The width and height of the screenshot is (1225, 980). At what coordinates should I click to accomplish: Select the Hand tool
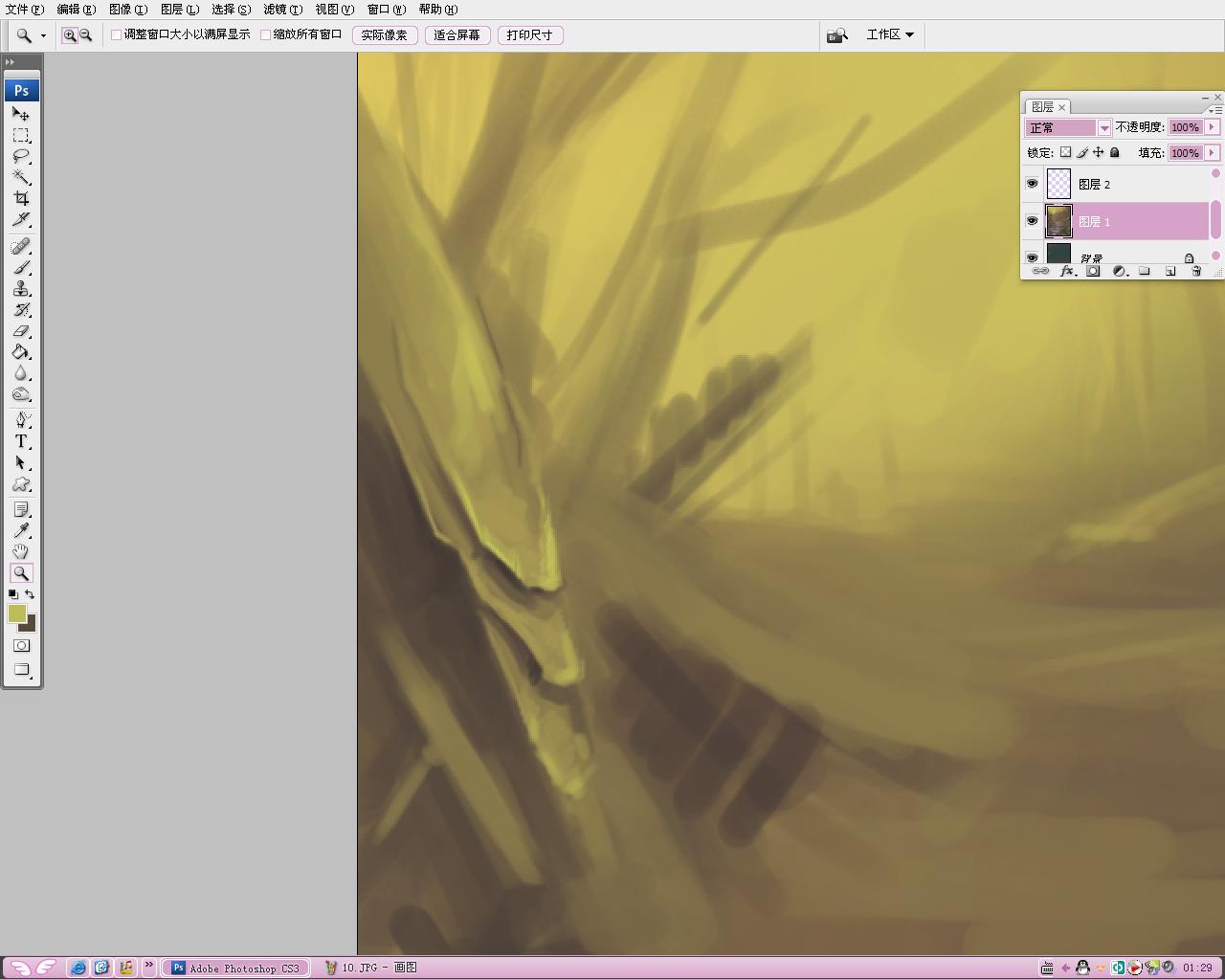21,552
